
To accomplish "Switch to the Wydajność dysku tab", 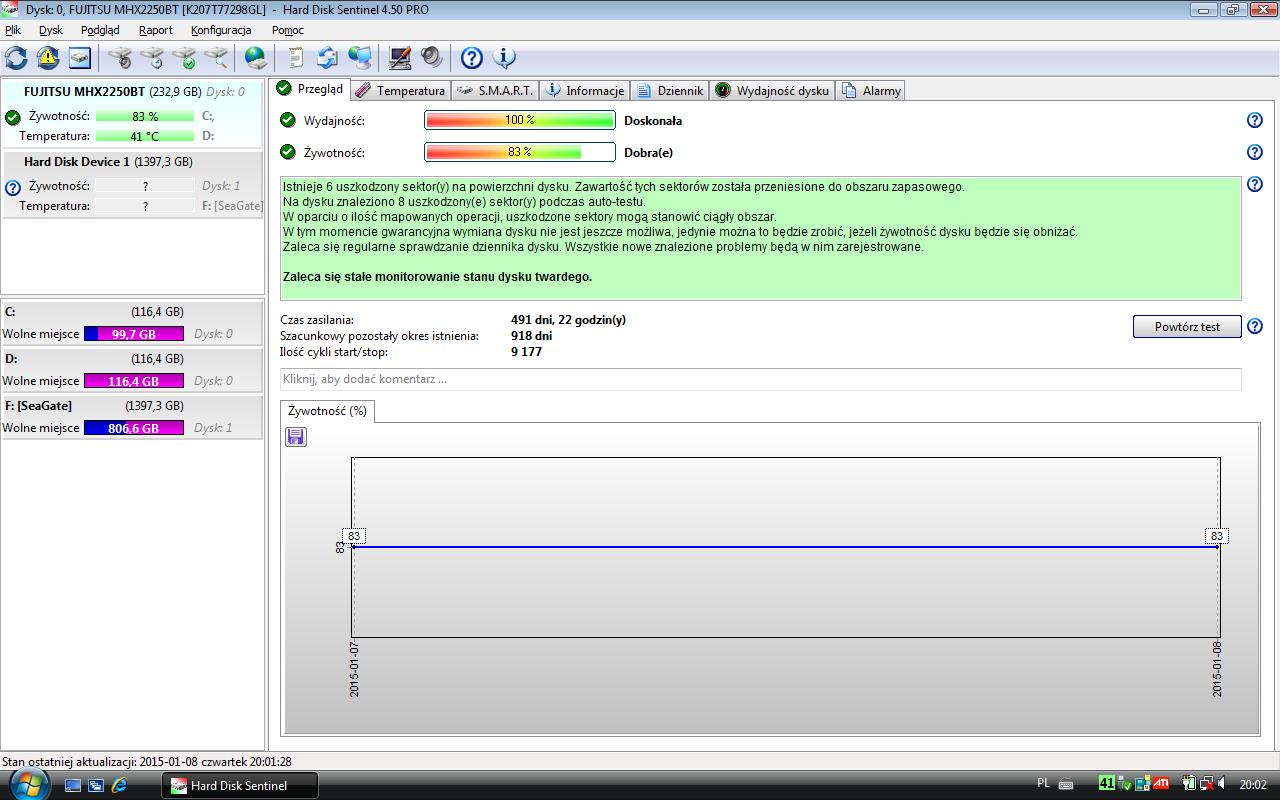I will [x=772, y=91].
